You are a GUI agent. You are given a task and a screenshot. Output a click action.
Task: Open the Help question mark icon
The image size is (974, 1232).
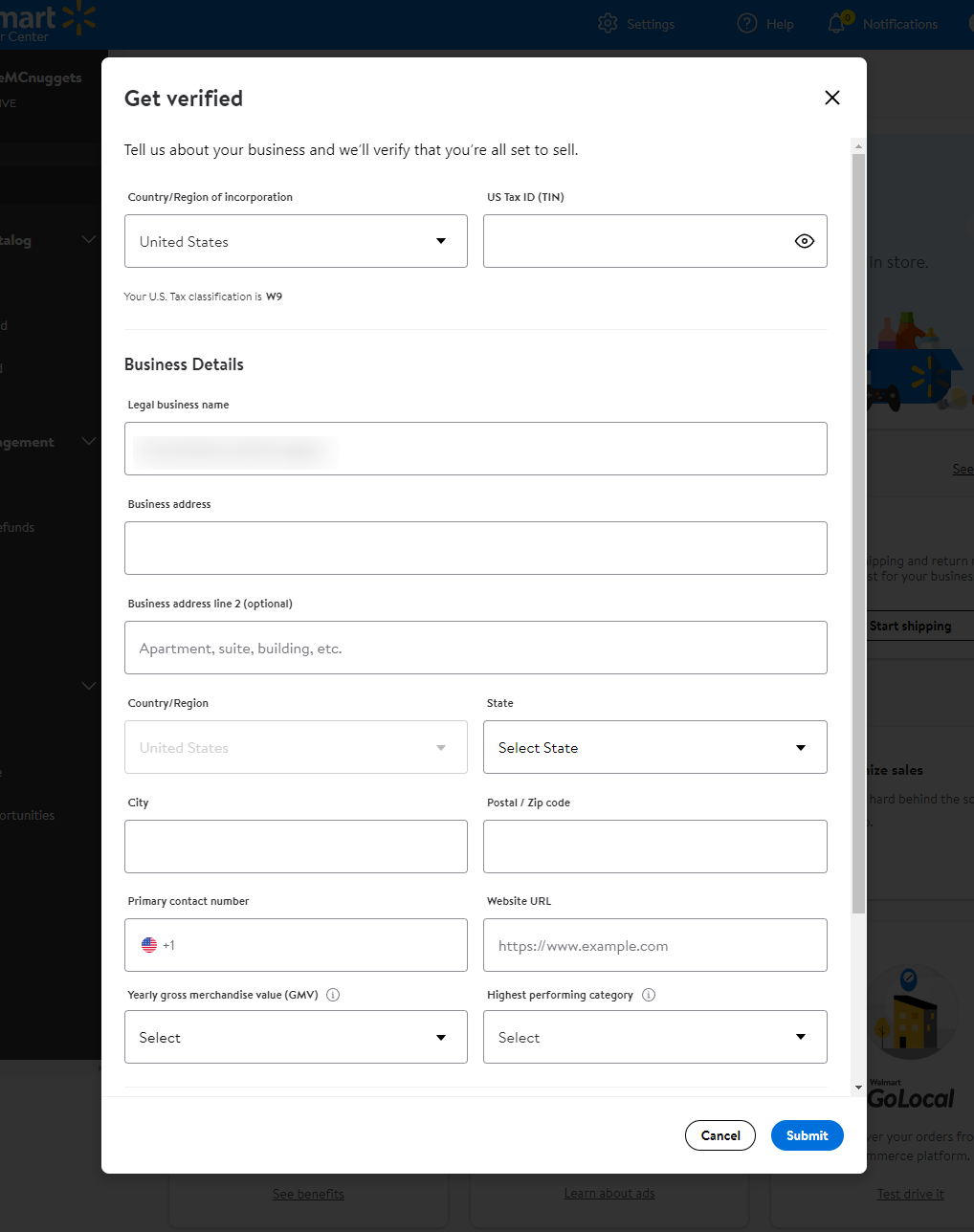(x=747, y=24)
